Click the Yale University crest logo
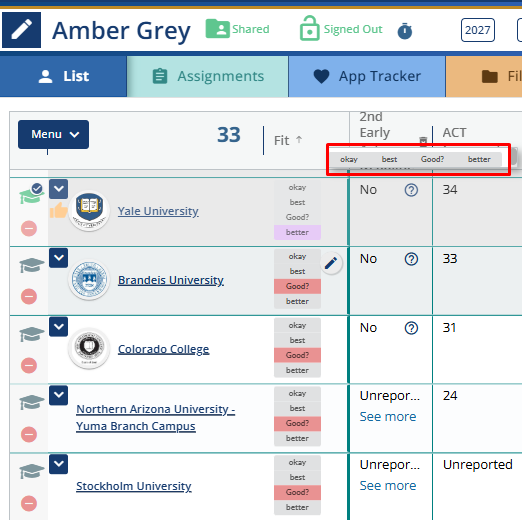Image resolution: width=522 pixels, height=520 pixels. click(89, 211)
